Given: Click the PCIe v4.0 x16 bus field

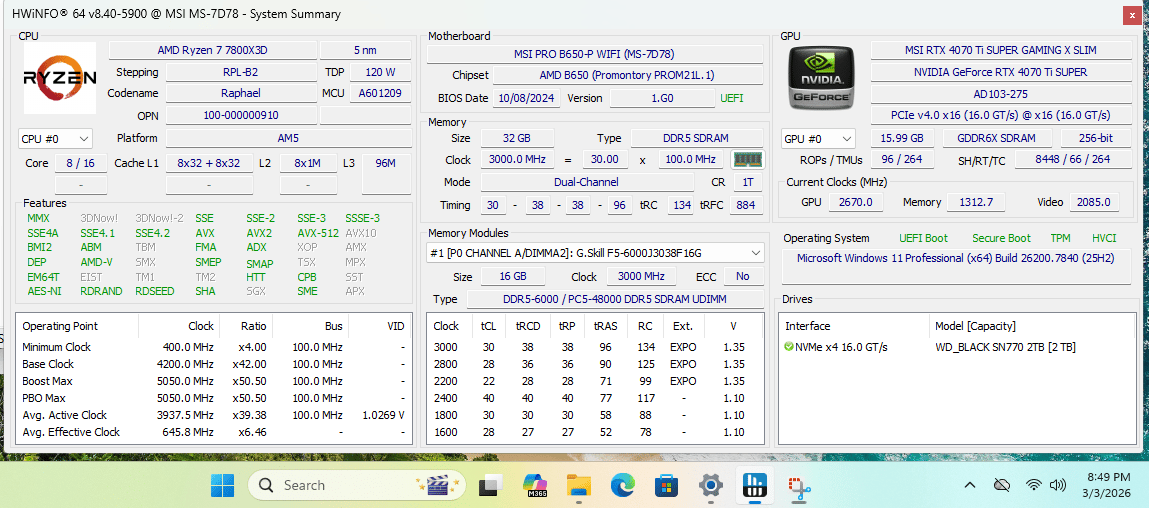Looking at the screenshot, I should tap(1001, 115).
